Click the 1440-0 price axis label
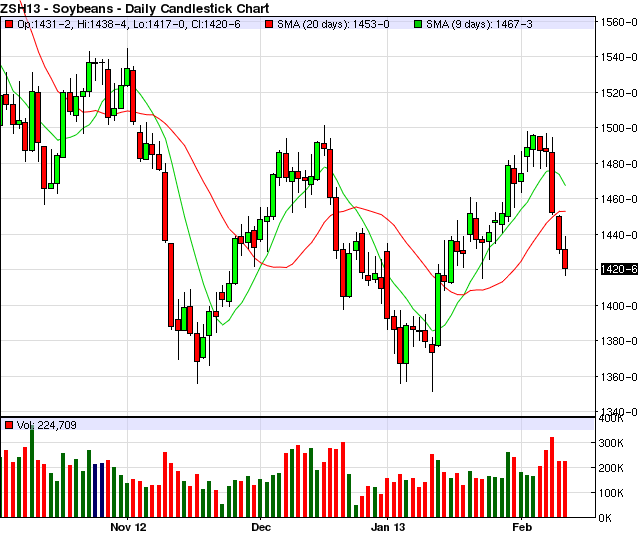The width and height of the screenshot is (640, 536). pos(618,235)
